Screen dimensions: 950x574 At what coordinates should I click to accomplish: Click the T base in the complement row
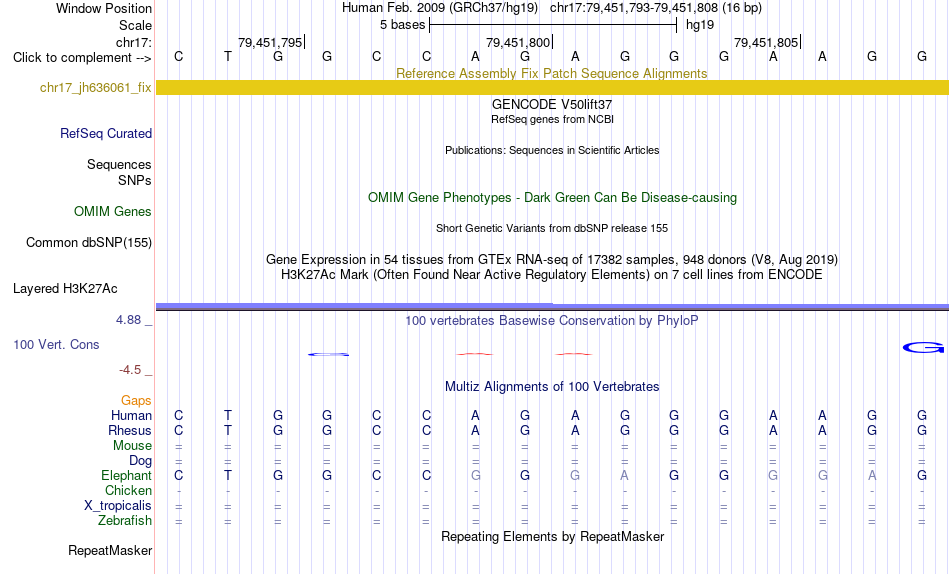(228, 56)
